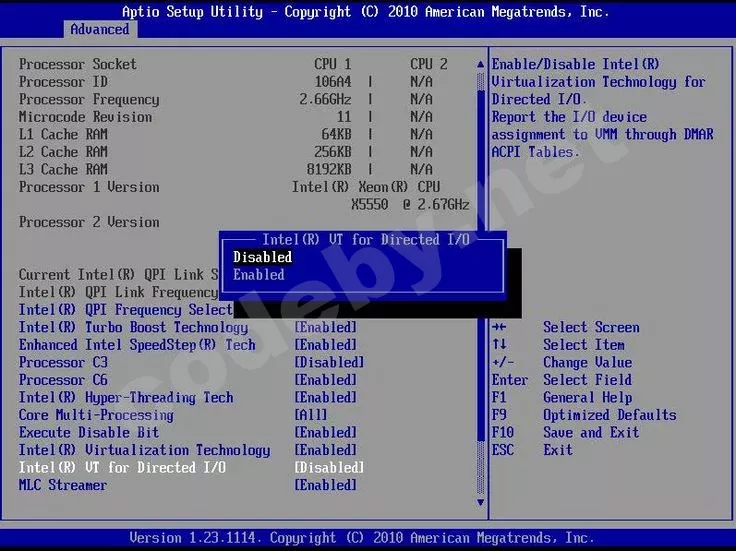Select the Processor C6 setting
Screen dimensions: 736x551
point(63,380)
